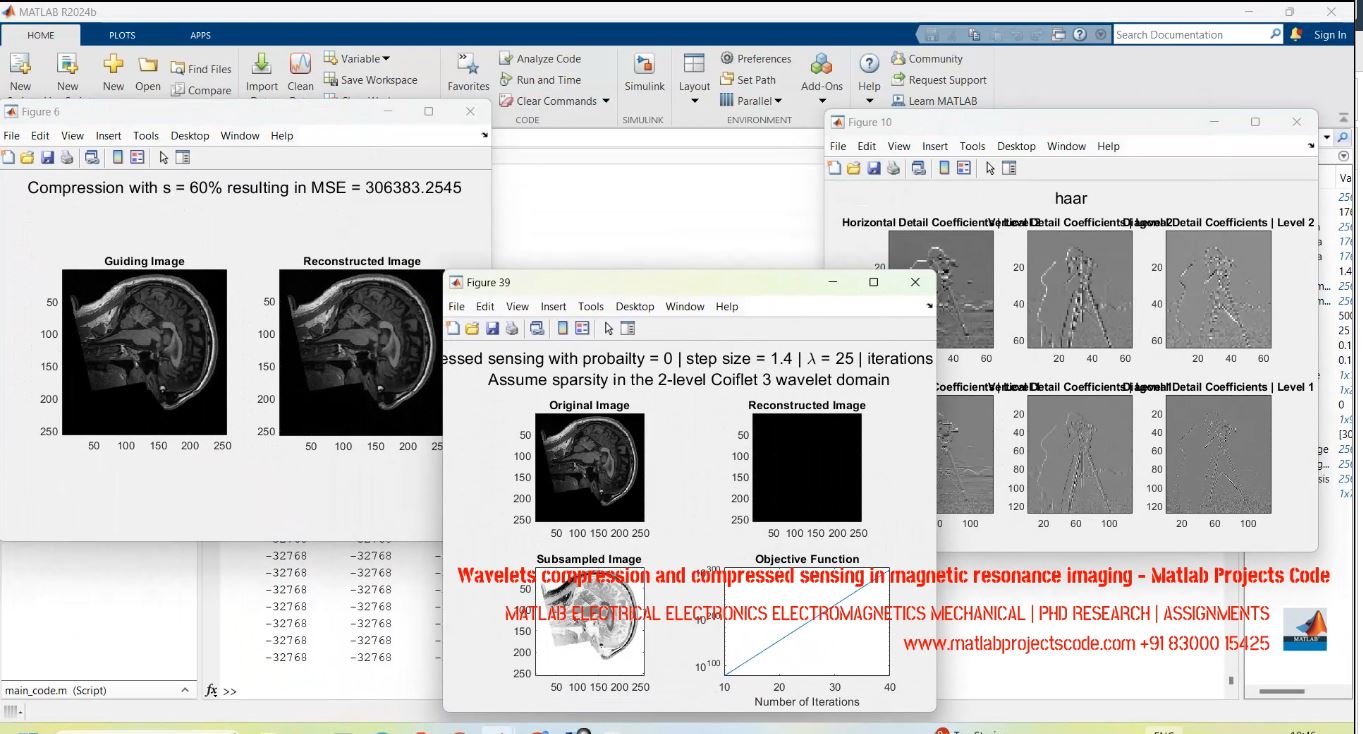
Task: Launch Simulink from the toolbar
Action: (644, 73)
